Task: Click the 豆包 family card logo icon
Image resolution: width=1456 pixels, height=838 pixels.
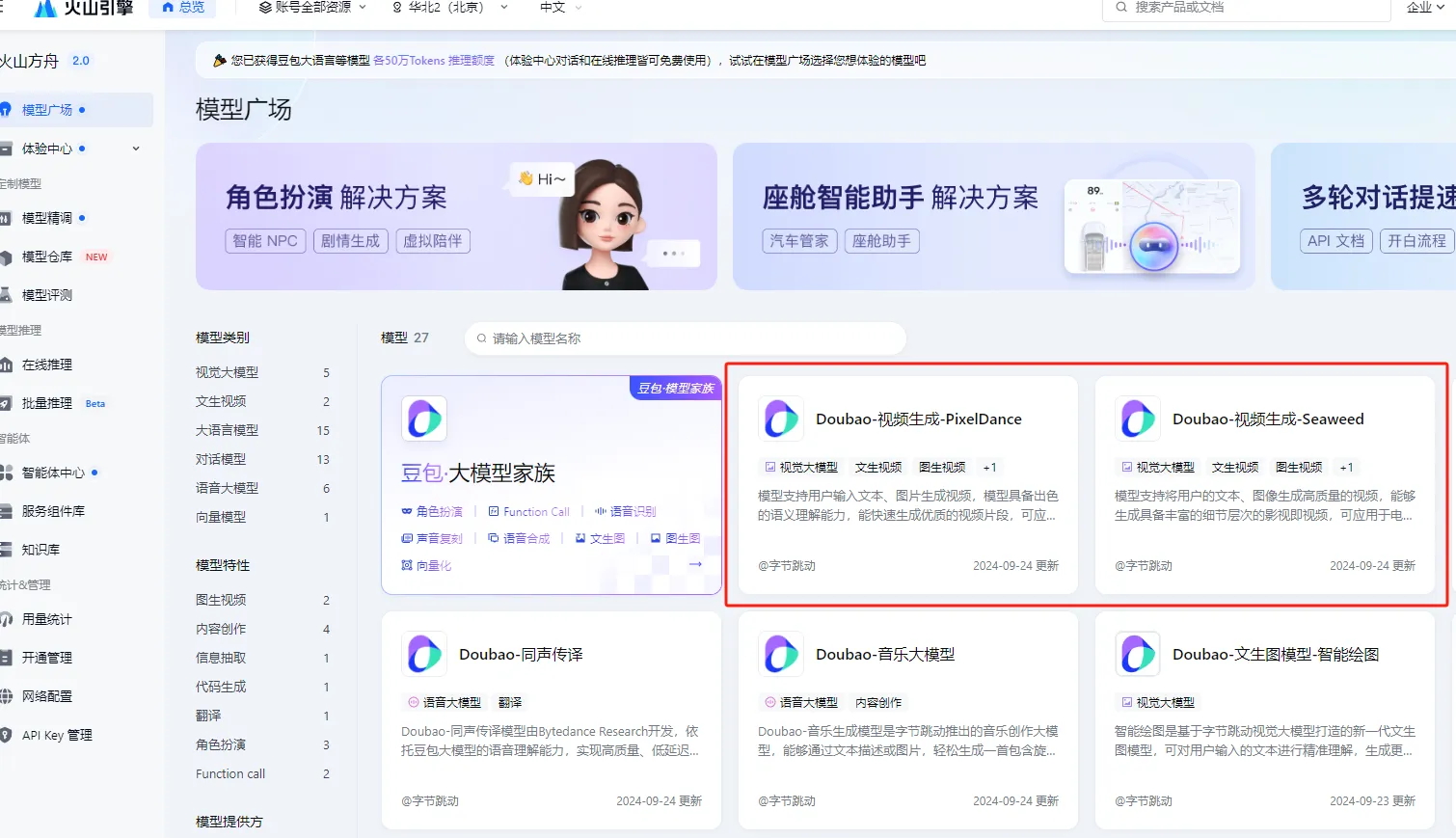Action: click(x=424, y=419)
